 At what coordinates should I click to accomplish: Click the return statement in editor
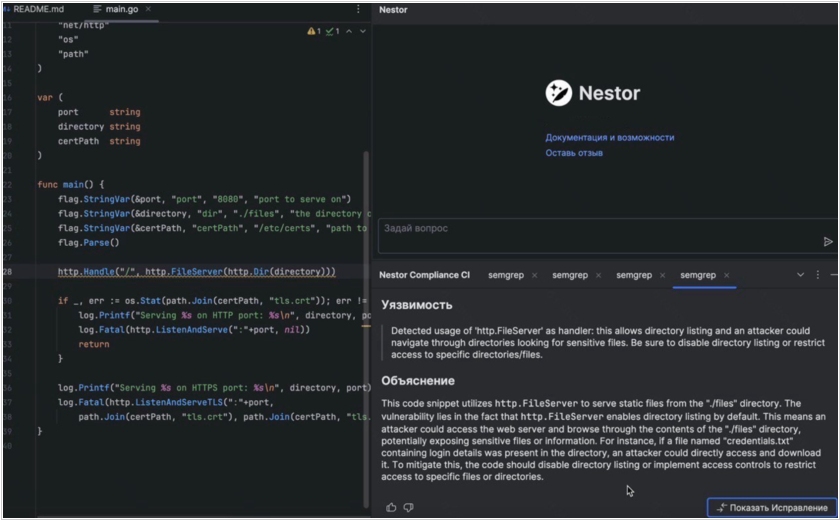94,344
